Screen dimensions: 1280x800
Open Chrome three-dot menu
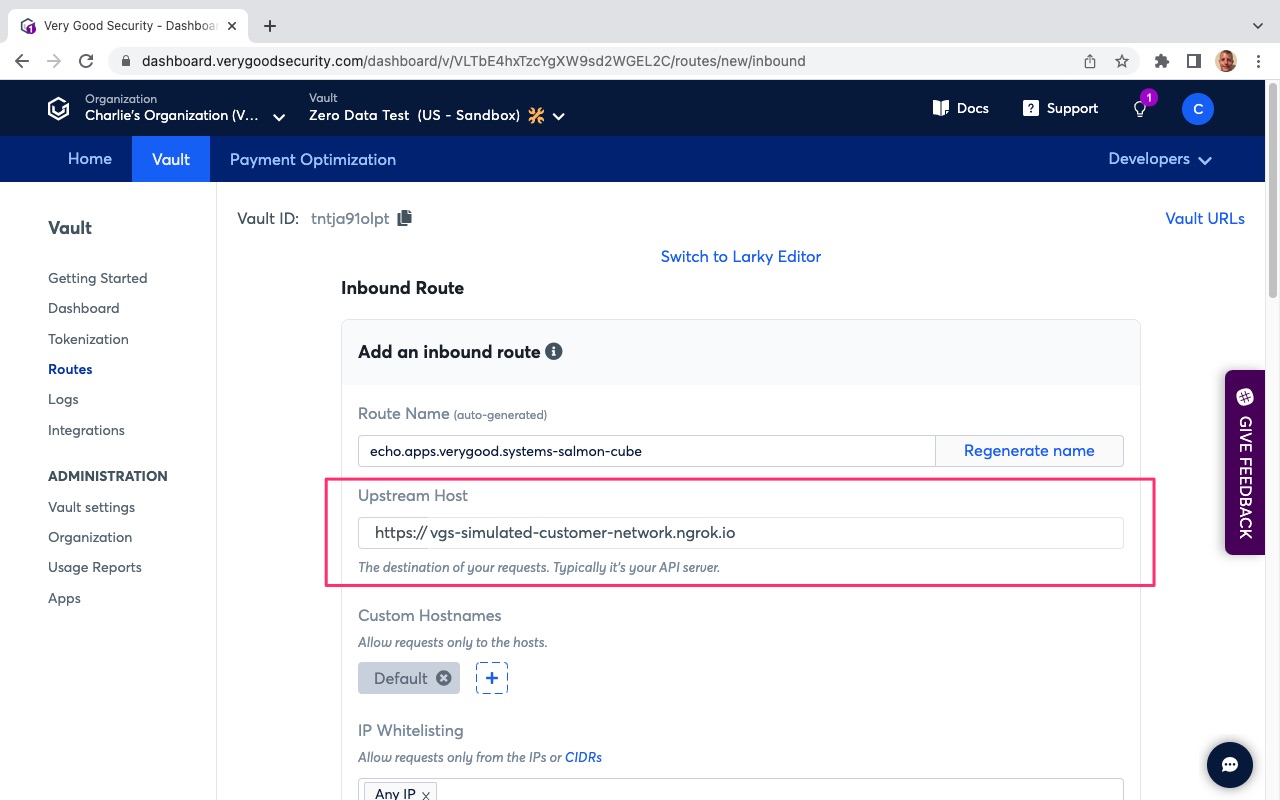[x=1258, y=61]
